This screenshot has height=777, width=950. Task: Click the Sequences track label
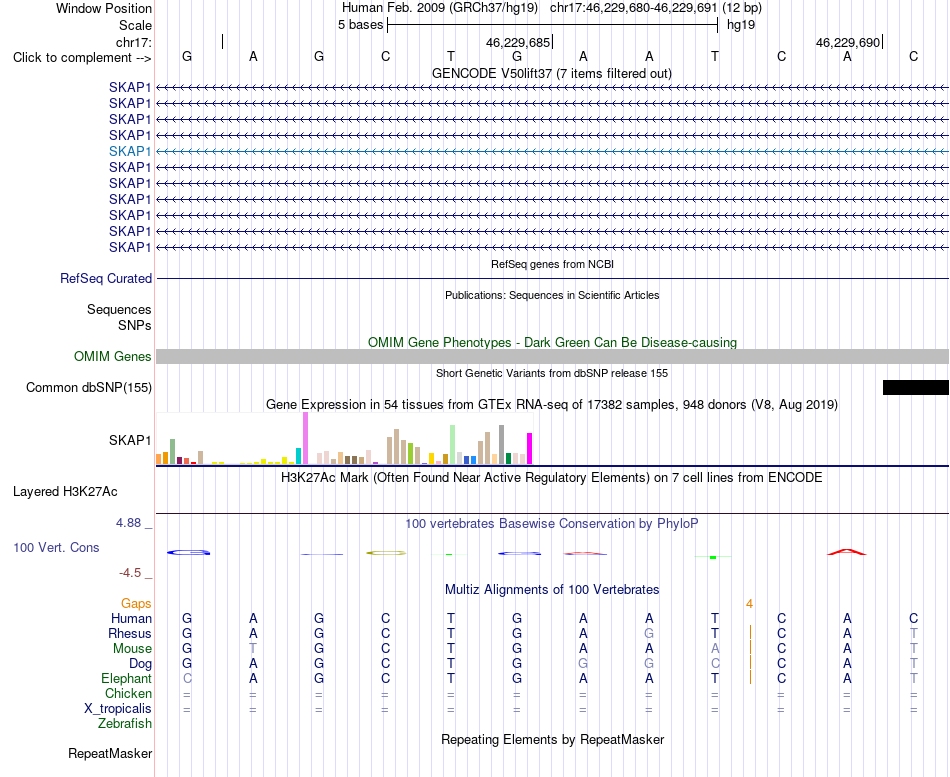pyautogui.click(x=119, y=309)
